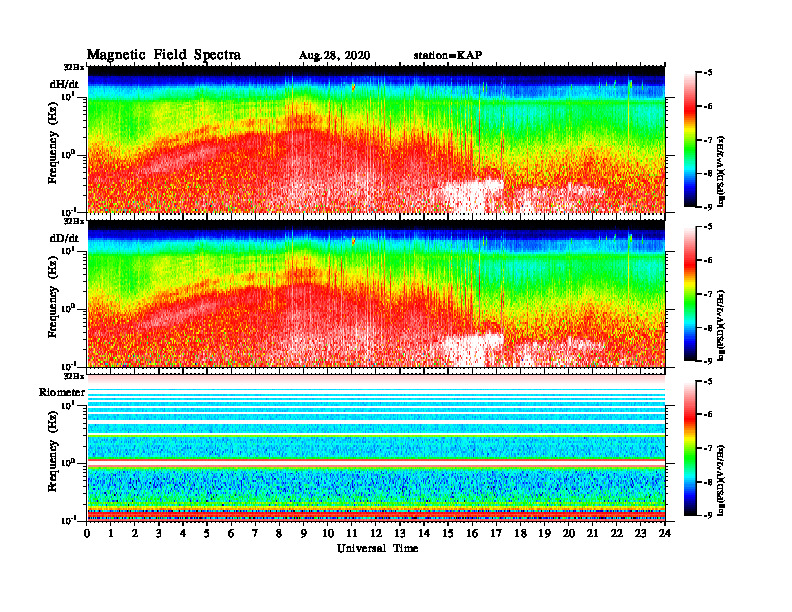Click the "-7" value on dD/dt colorbar
This screenshot has width=792, height=612.
click(708, 294)
